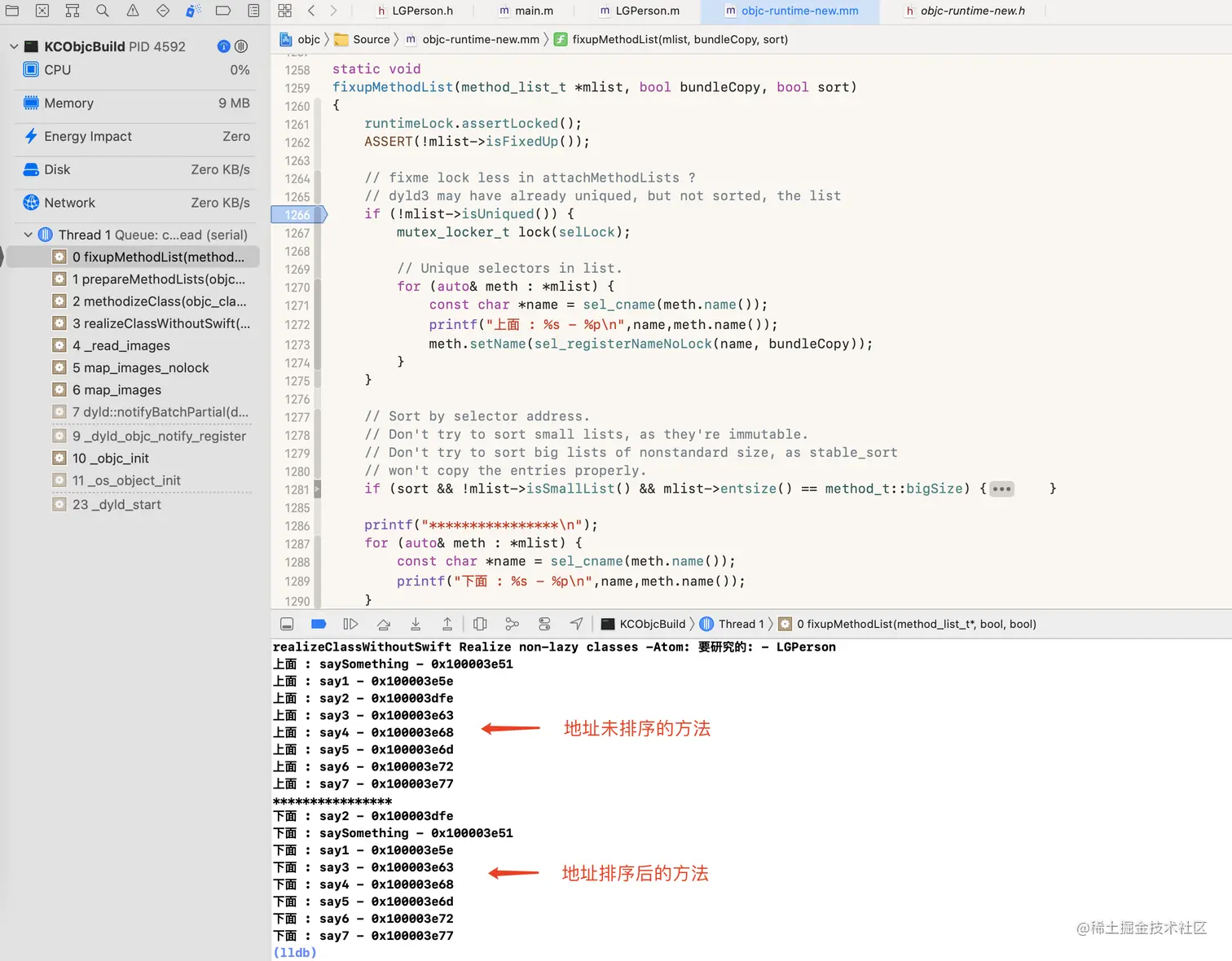The width and height of the screenshot is (1232, 961).
Task: Click the process info icon beside KCObjcBuild
Action: point(224,46)
